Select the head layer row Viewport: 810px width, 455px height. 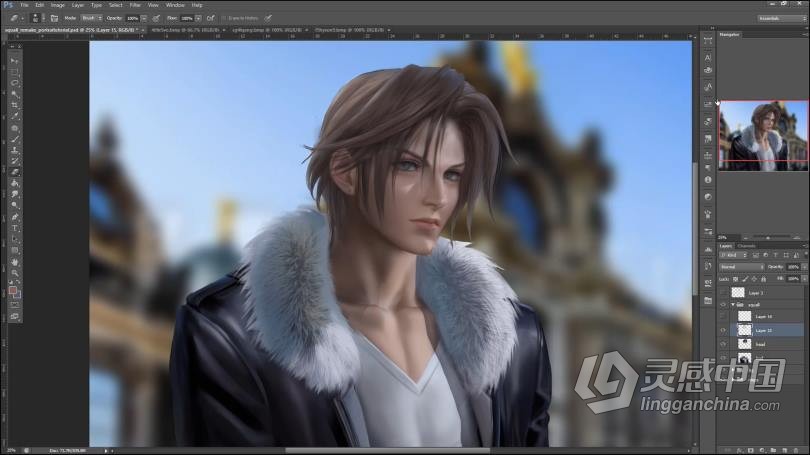pos(767,344)
